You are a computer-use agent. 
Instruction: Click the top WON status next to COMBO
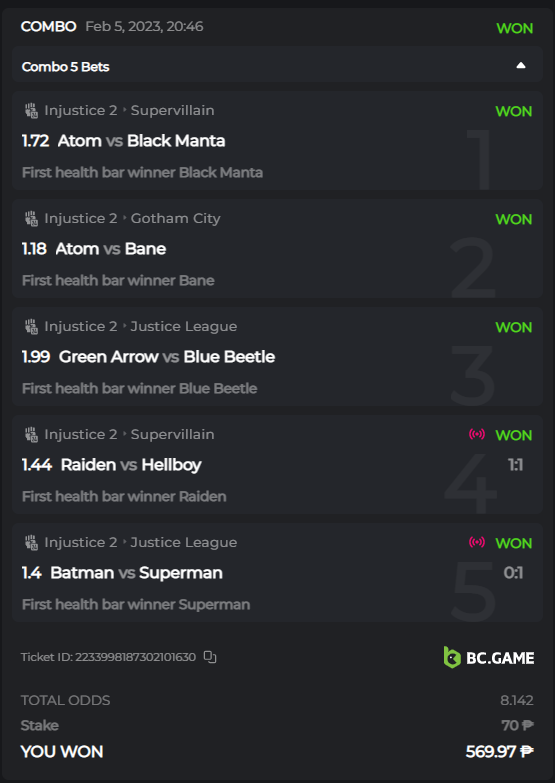[x=515, y=28]
